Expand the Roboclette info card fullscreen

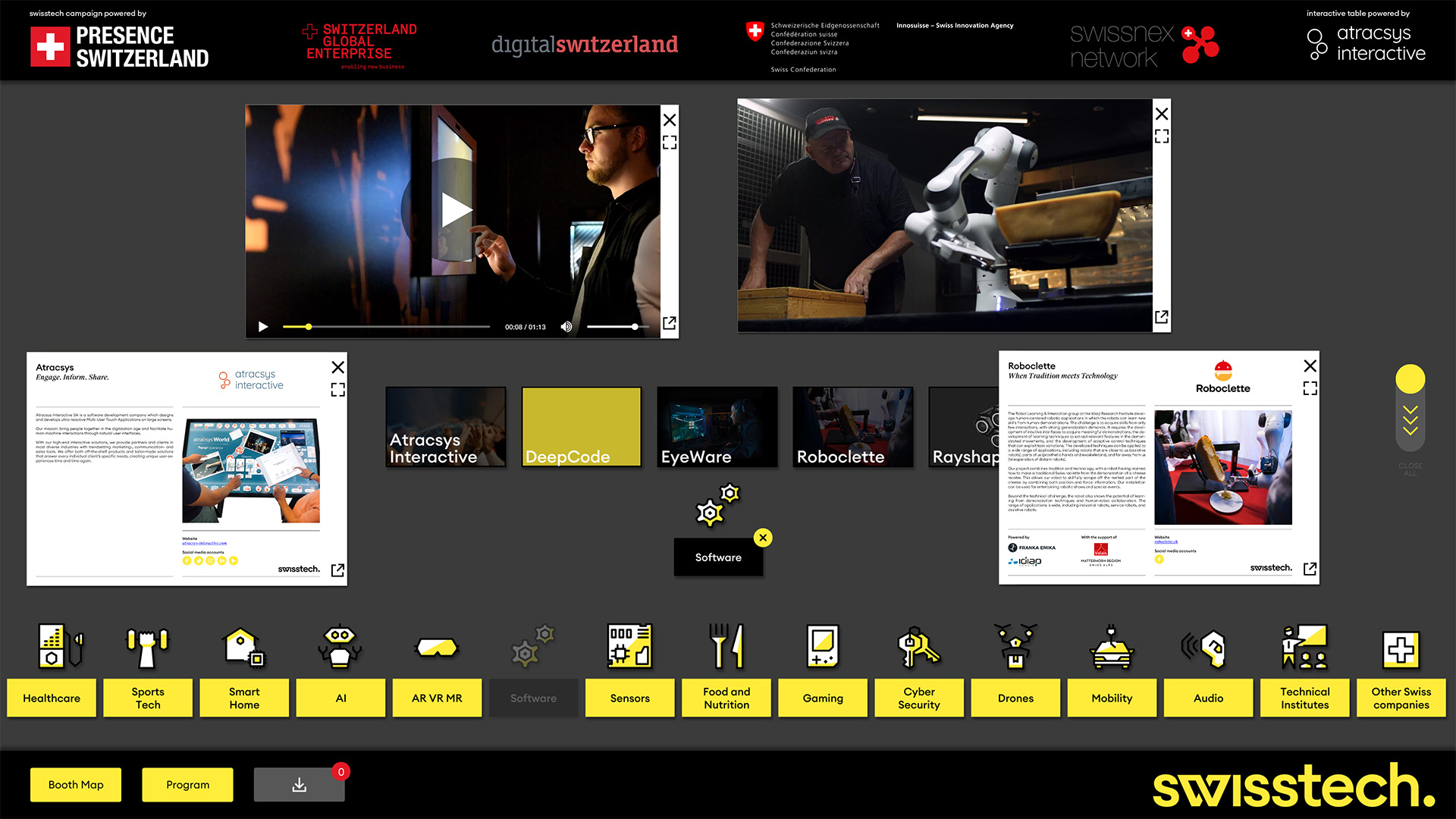click(x=1310, y=388)
